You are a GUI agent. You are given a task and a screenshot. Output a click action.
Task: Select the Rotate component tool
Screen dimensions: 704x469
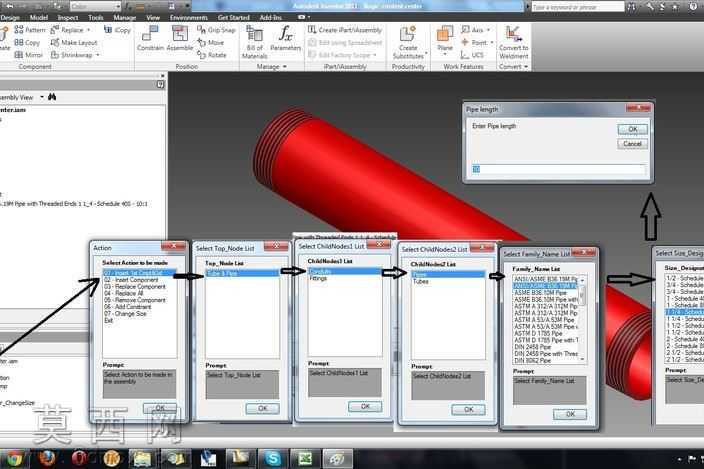pos(212,55)
